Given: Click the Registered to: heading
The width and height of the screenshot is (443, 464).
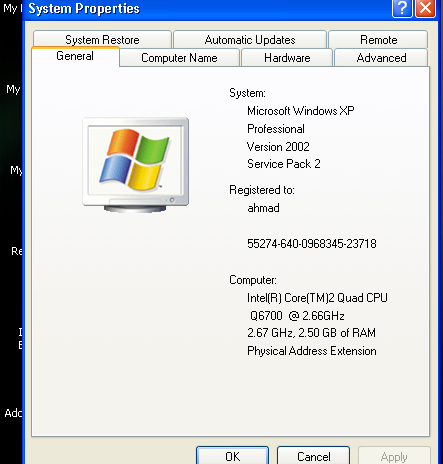Looking at the screenshot, I should tap(262, 190).
